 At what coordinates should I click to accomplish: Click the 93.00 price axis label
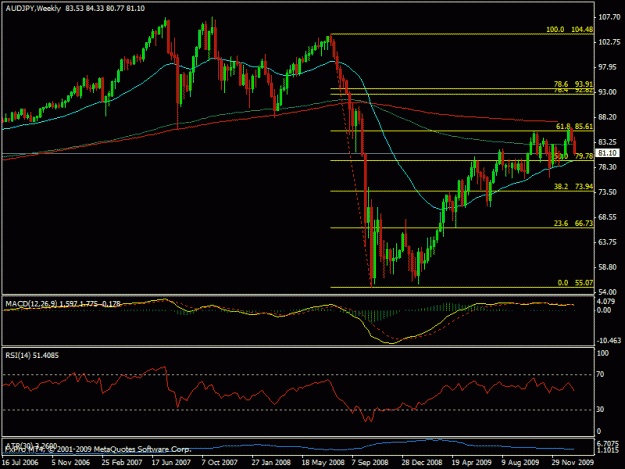tap(609, 92)
